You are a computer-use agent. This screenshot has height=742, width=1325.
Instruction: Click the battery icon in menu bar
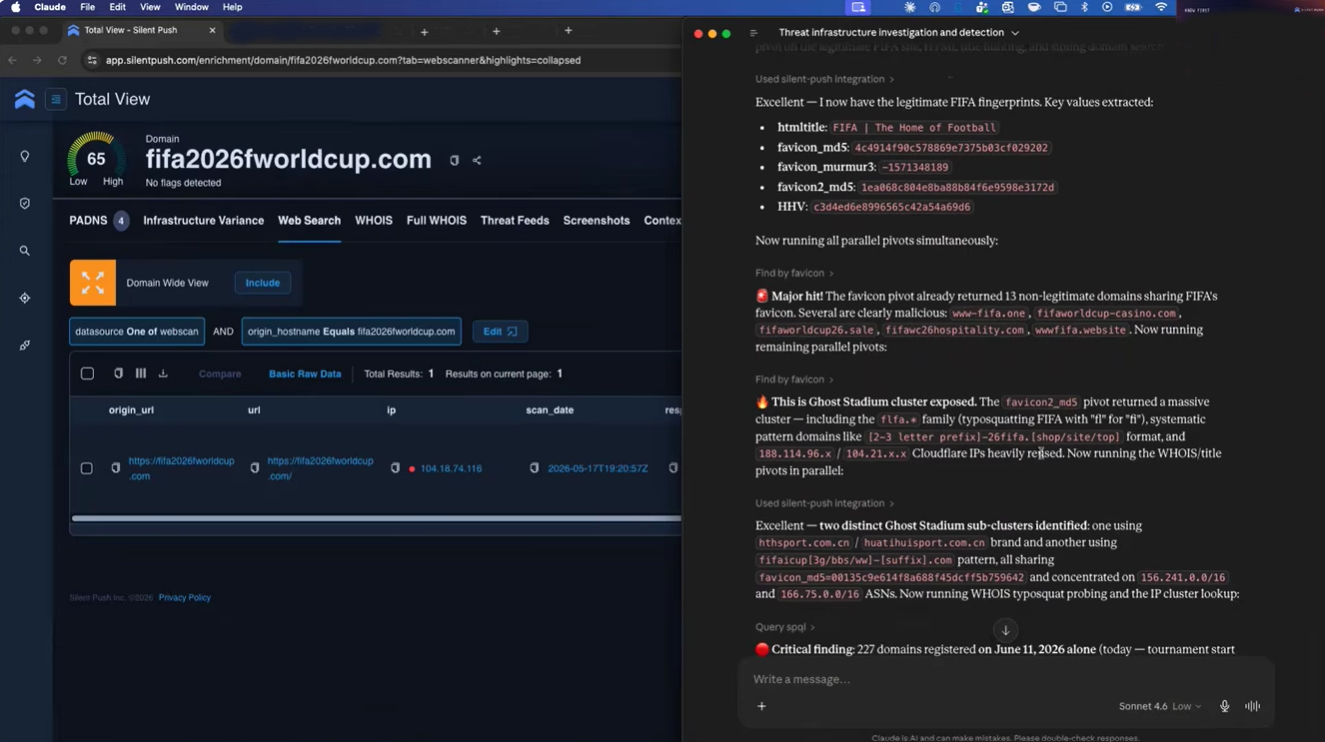[1133, 7]
